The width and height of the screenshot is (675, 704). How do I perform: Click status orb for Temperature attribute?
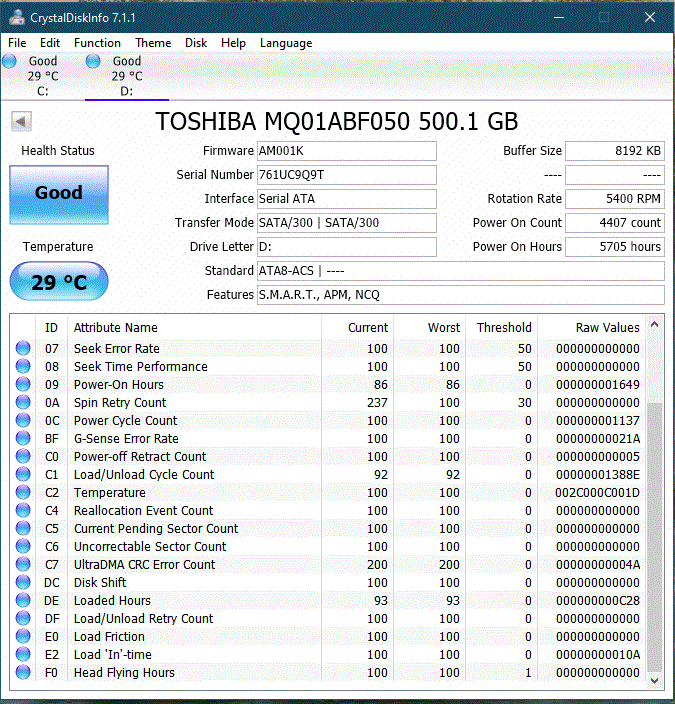click(23, 493)
